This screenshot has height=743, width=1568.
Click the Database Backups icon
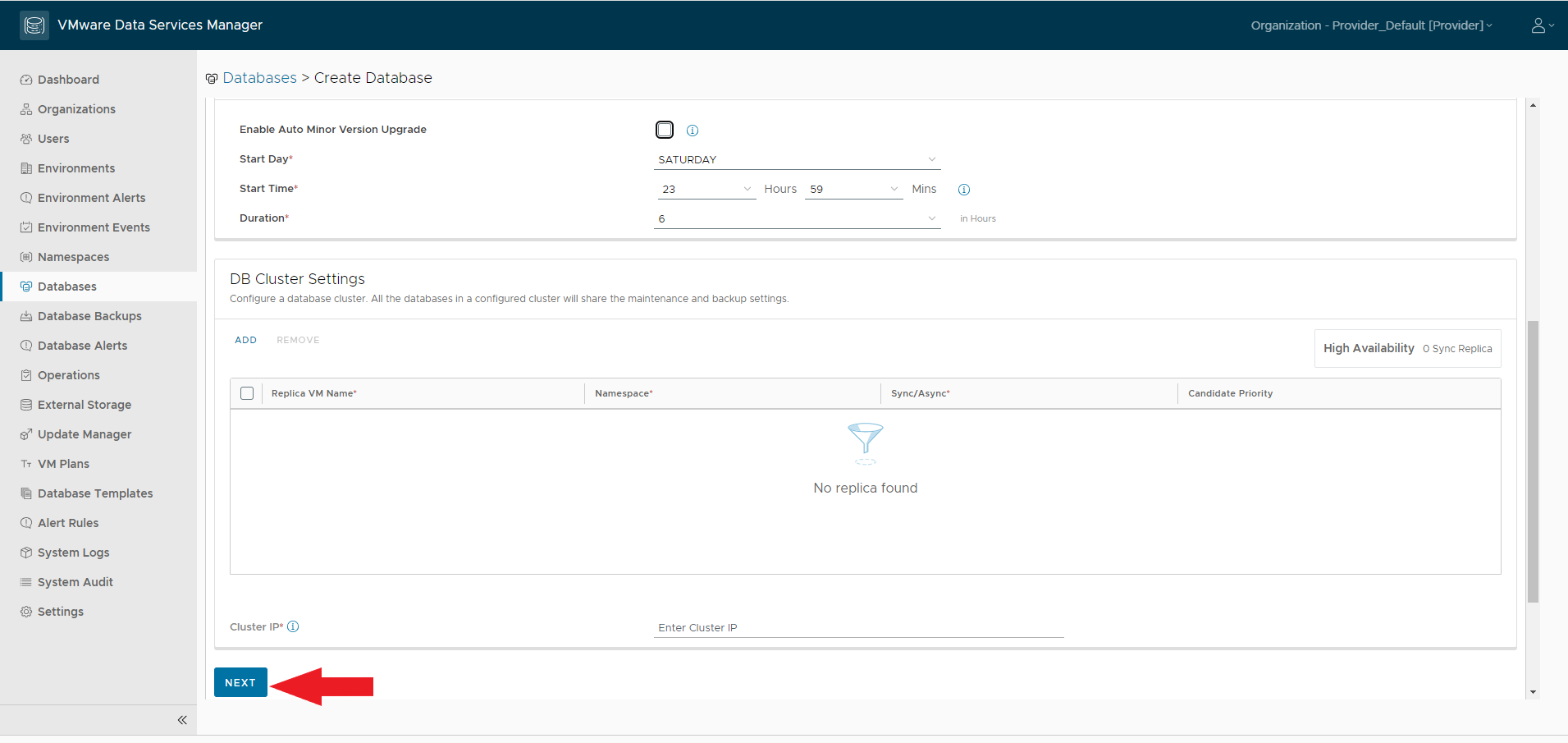click(26, 316)
